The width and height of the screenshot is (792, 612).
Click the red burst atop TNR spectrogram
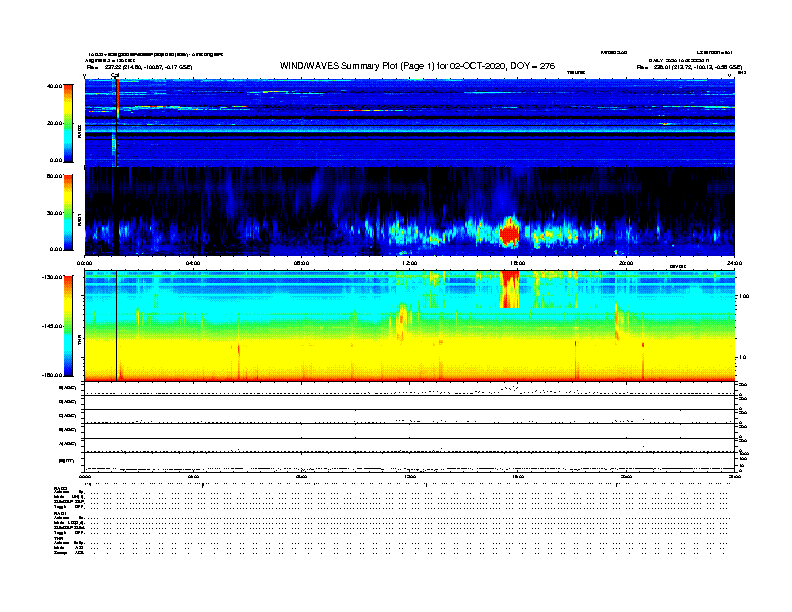[x=509, y=289]
